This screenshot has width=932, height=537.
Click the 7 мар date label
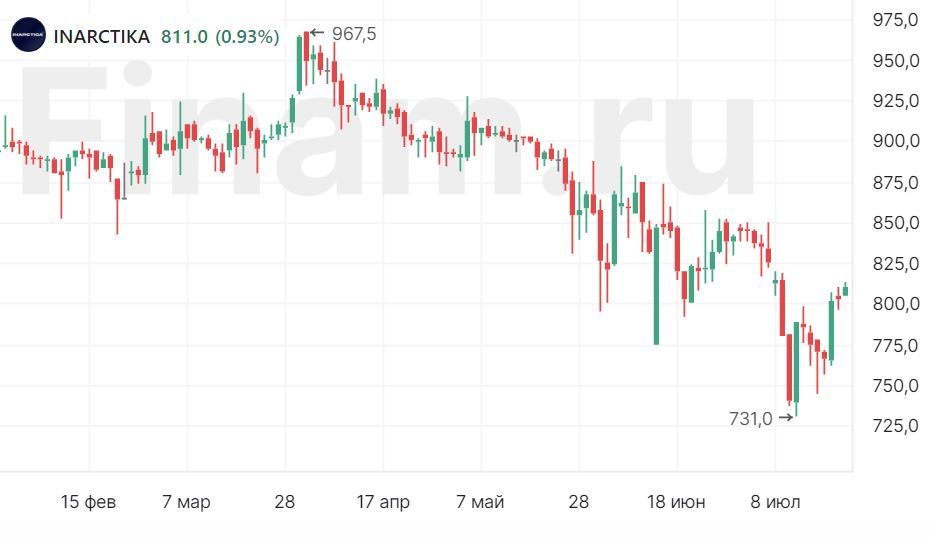tap(186, 502)
